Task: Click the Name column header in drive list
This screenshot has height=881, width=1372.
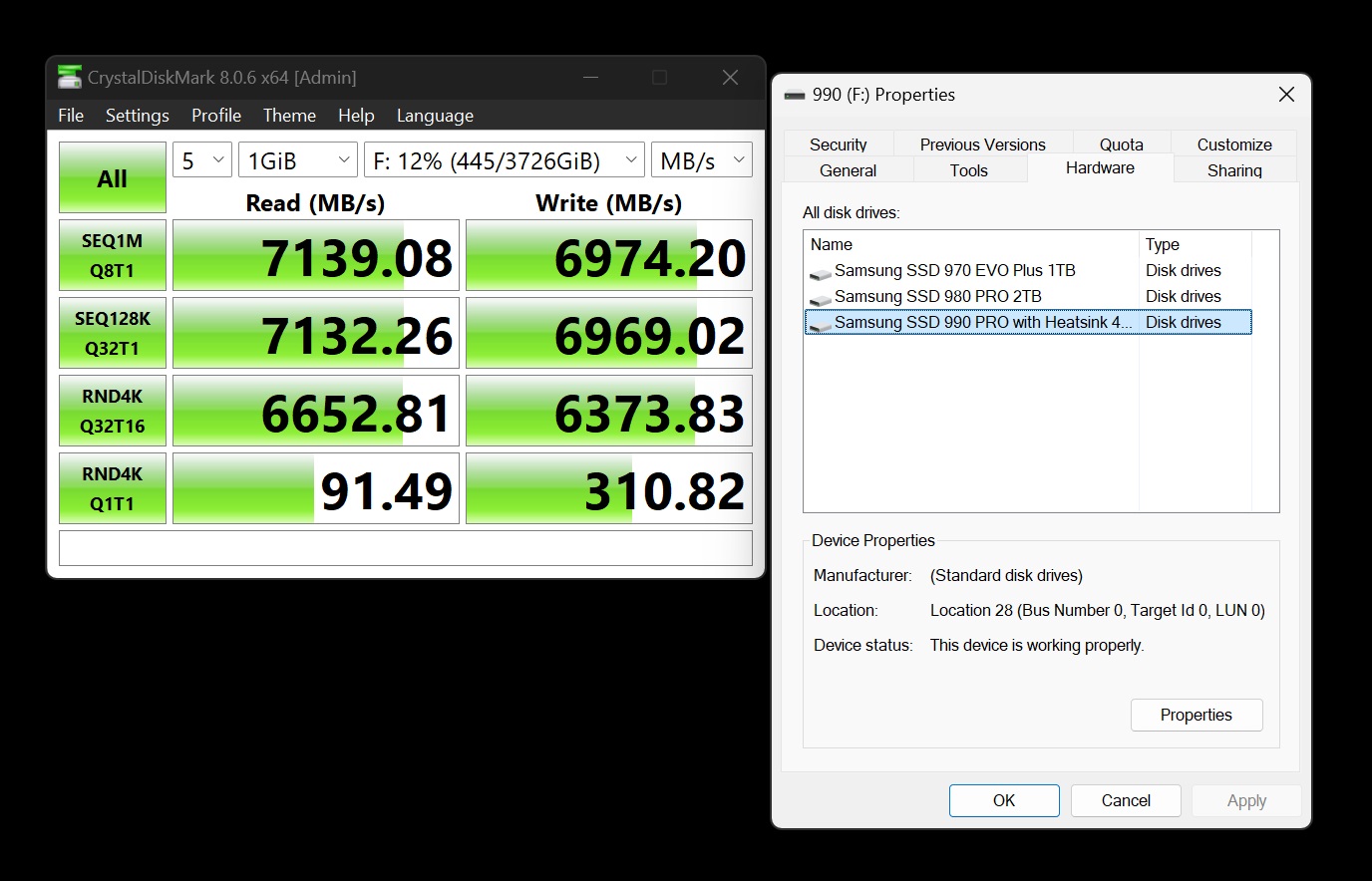Action: coord(969,244)
